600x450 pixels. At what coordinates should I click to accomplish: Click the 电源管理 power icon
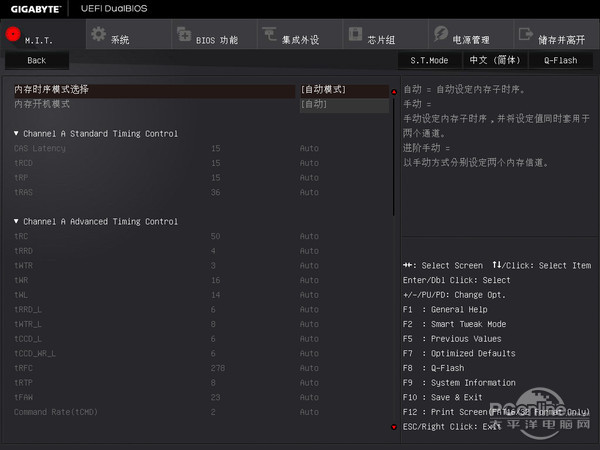point(440,34)
